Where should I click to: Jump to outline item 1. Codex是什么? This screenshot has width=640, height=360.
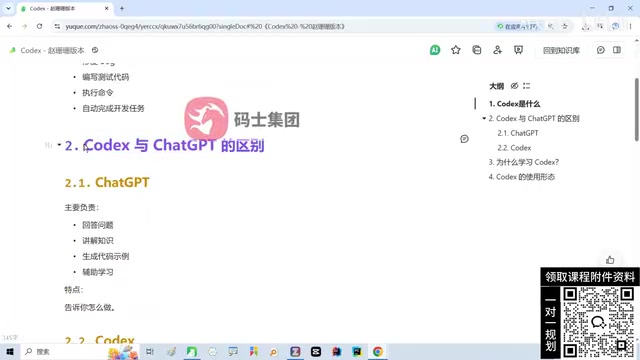[x=514, y=104]
